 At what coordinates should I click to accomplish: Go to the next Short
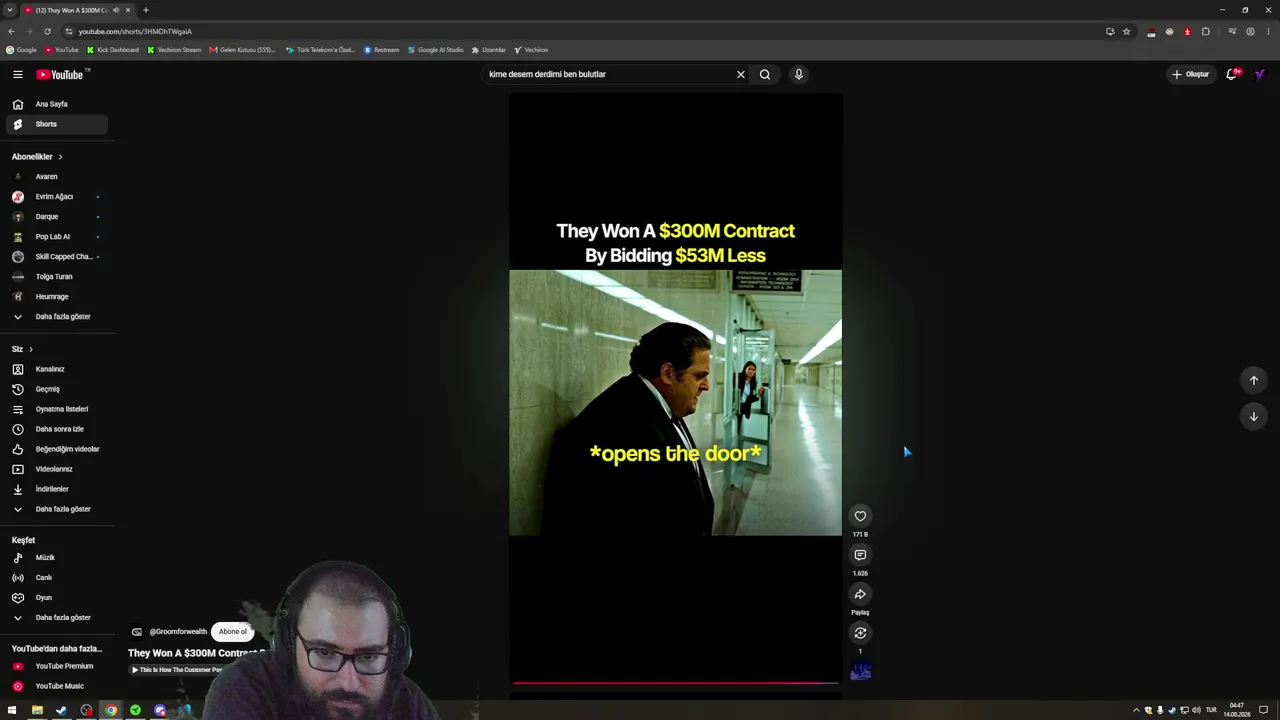pyautogui.click(x=1254, y=416)
